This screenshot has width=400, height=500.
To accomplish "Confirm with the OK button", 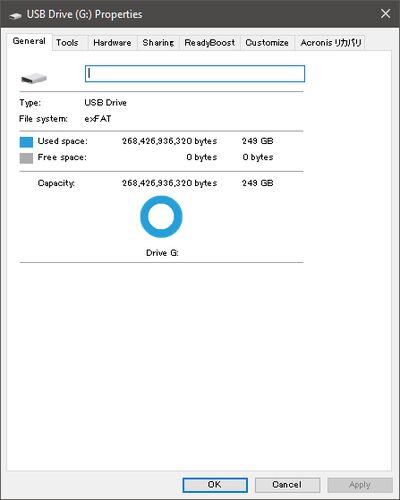I will pos(215,485).
